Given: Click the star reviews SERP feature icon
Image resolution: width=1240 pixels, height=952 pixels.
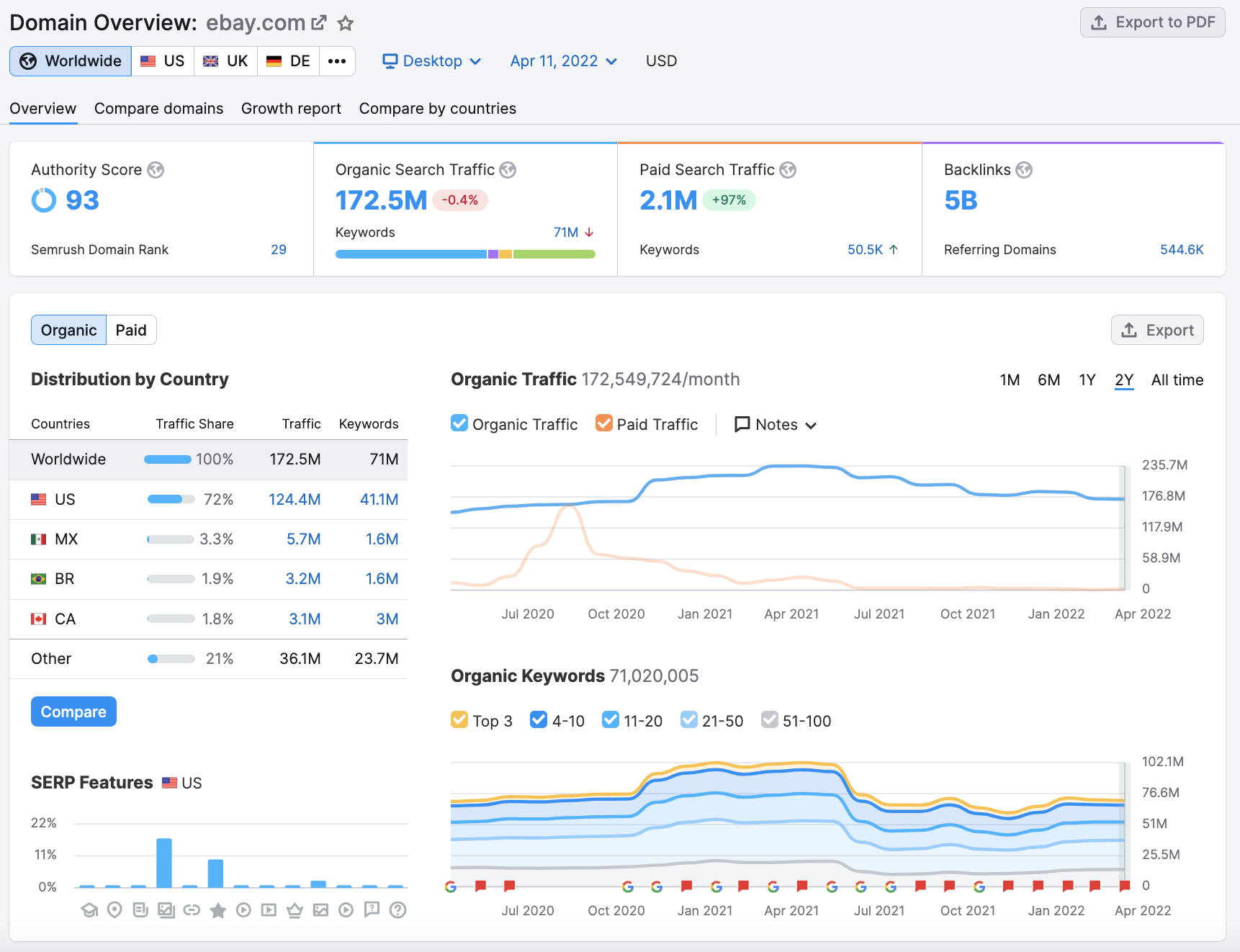Looking at the screenshot, I should (x=217, y=910).
